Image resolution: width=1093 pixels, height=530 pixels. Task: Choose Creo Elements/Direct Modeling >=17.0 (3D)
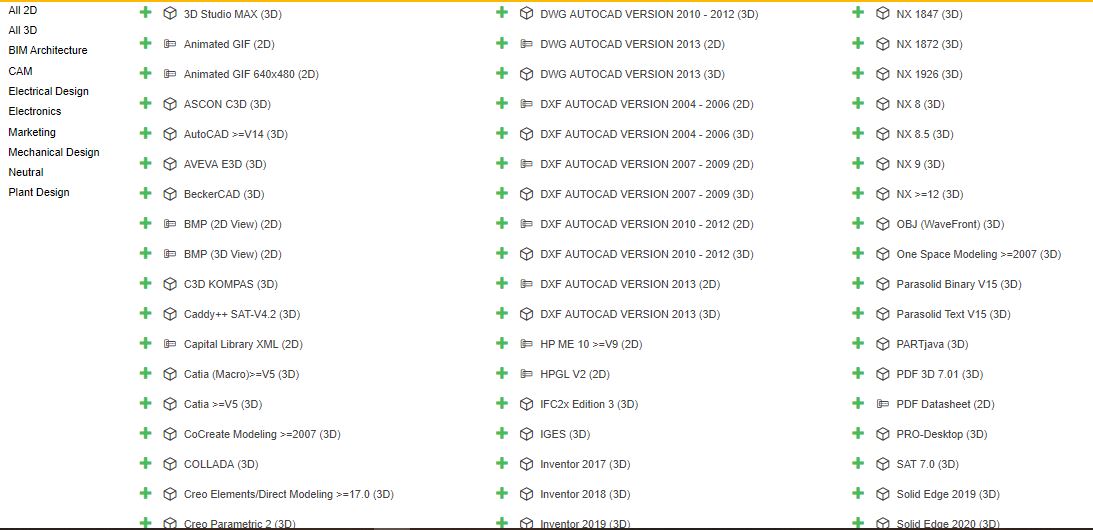(289, 494)
